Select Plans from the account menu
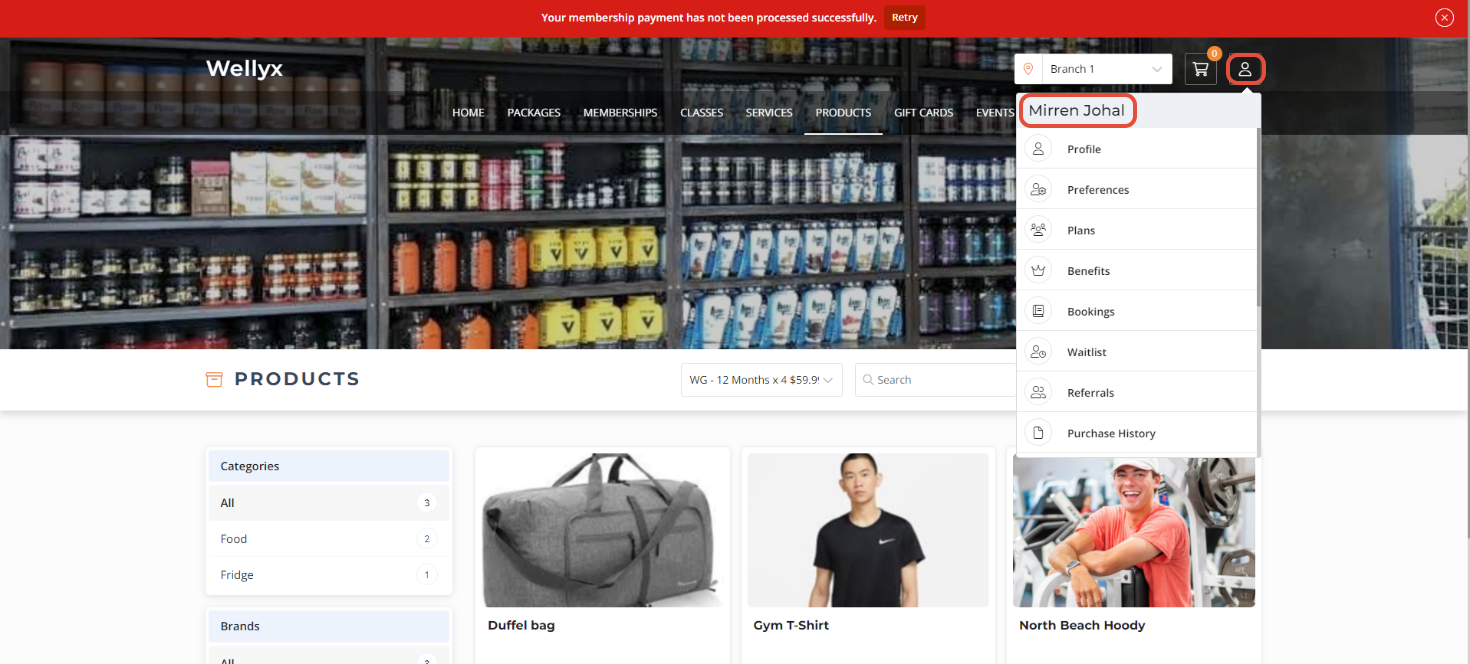 1137,230
